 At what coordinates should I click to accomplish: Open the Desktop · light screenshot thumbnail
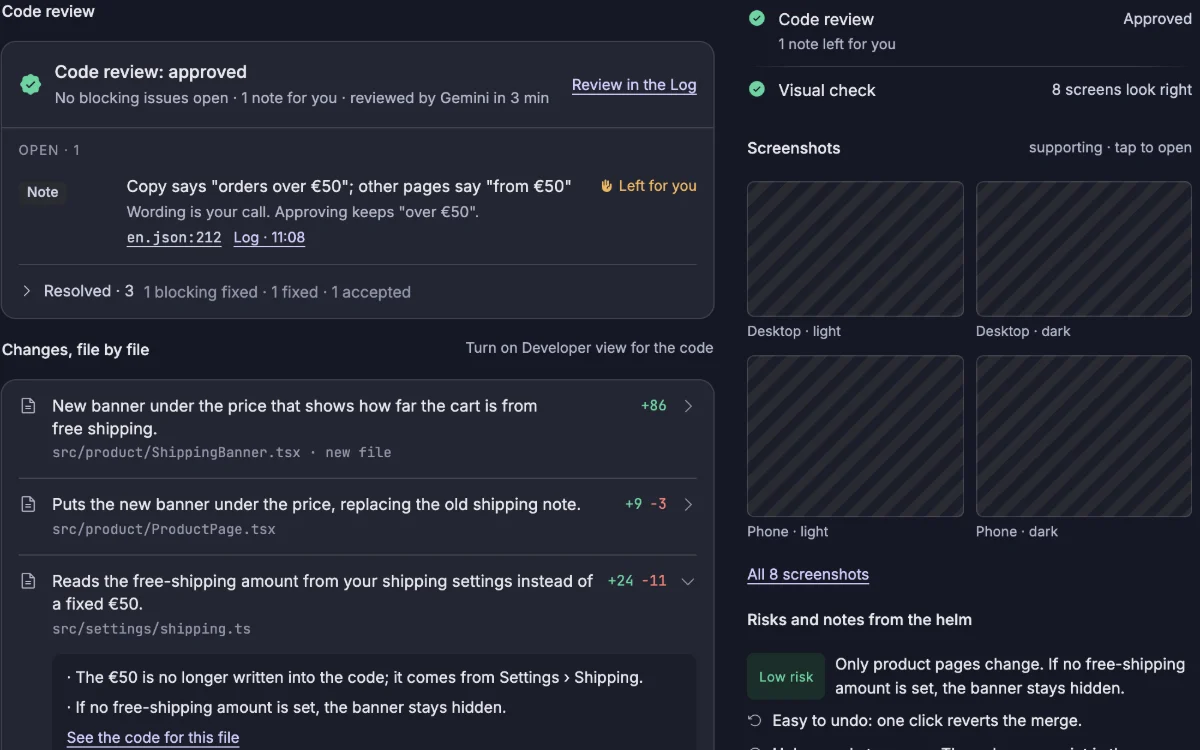[x=855, y=249]
